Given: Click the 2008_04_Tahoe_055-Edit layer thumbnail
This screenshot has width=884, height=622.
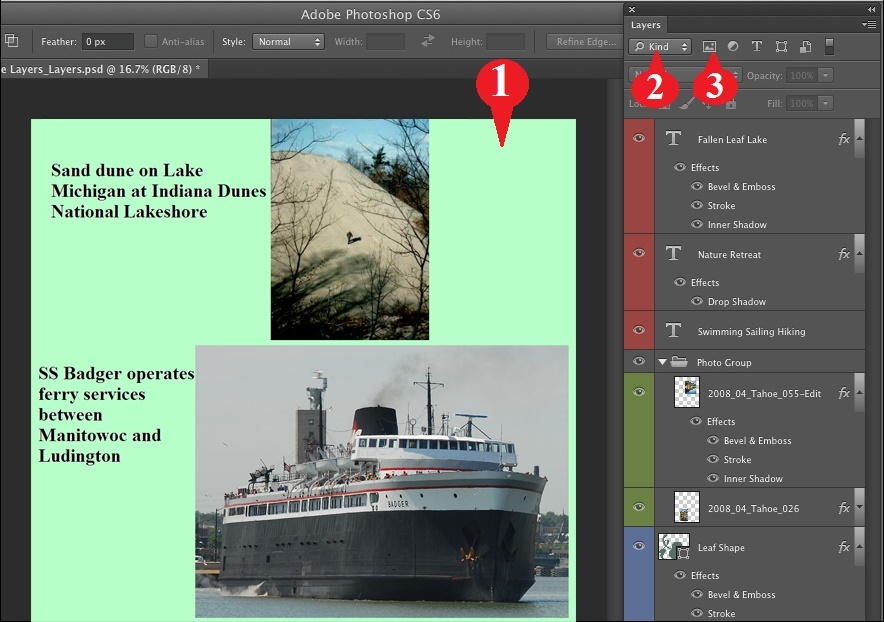Looking at the screenshot, I should click(686, 393).
